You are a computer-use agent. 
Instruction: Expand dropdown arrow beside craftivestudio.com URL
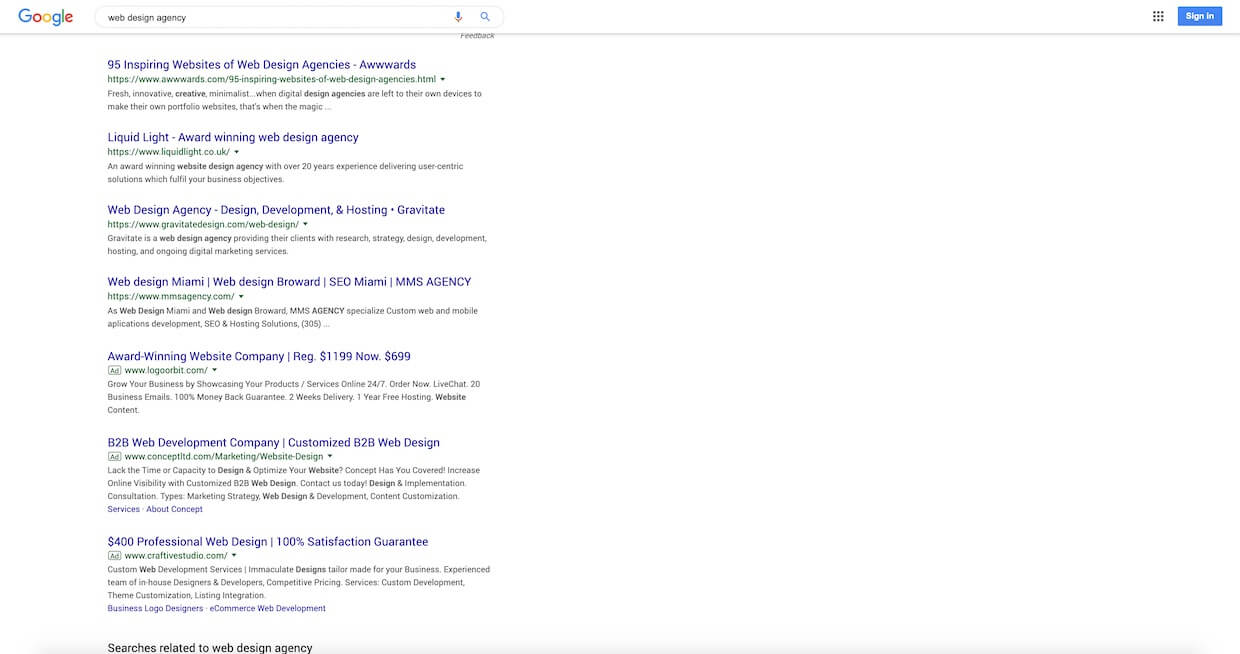(235, 555)
